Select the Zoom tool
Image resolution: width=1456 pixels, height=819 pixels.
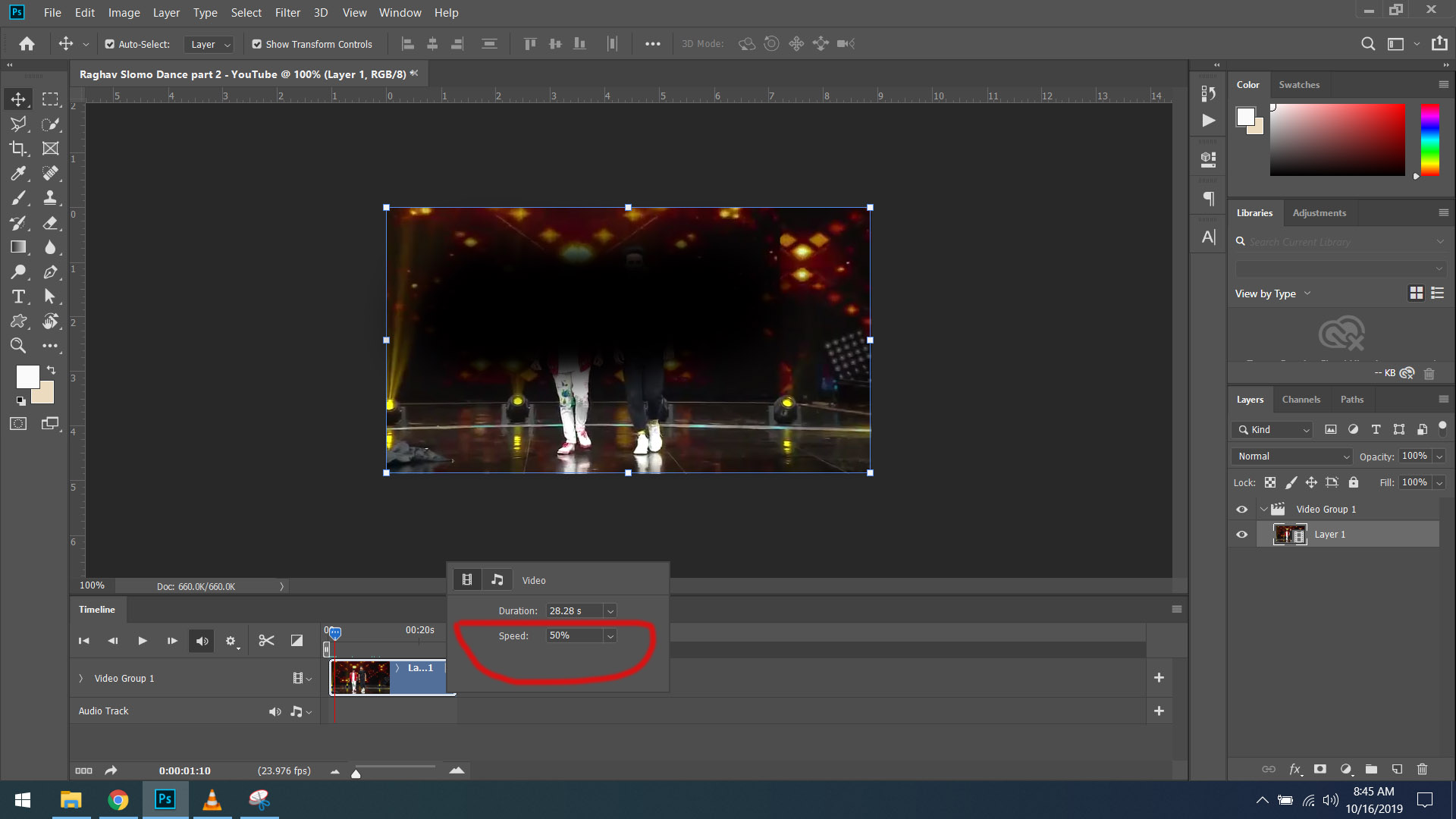coord(18,346)
